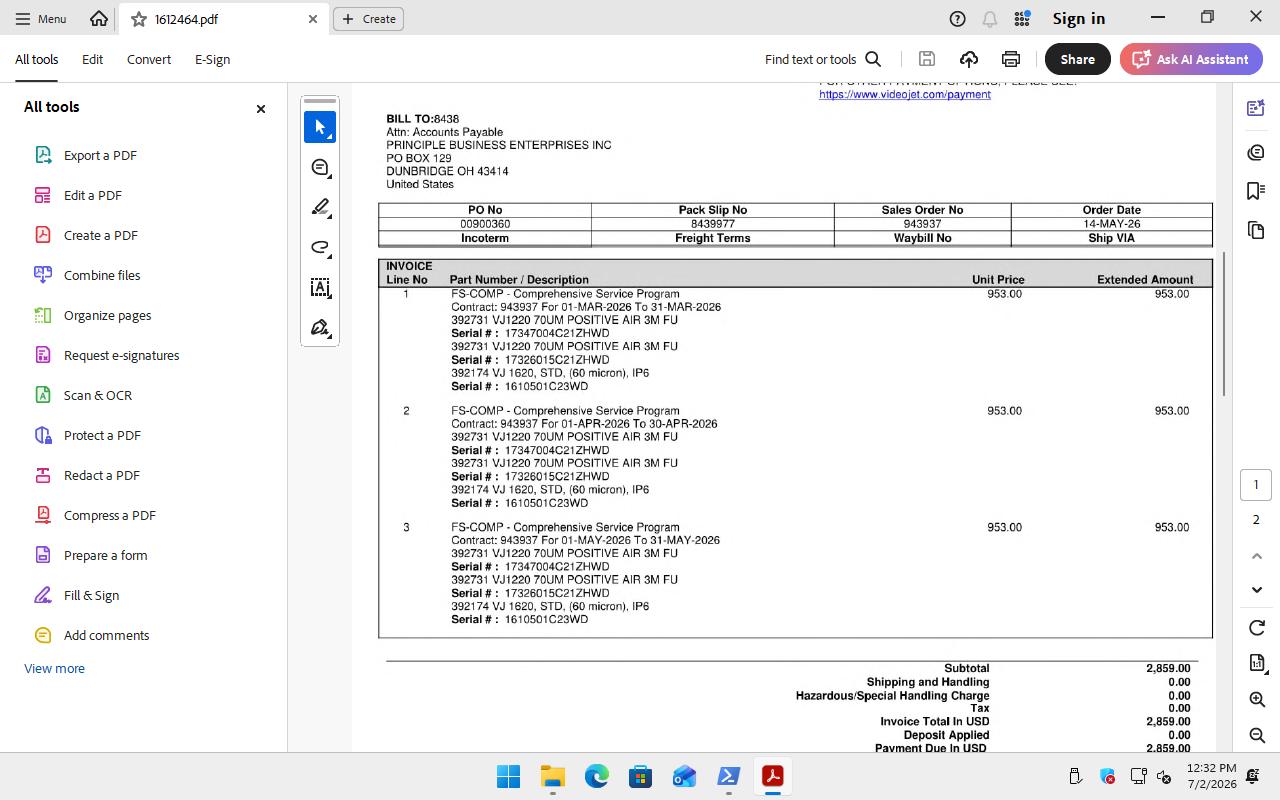
Task: Open the Help question mark icon
Action: pyautogui.click(x=957, y=18)
